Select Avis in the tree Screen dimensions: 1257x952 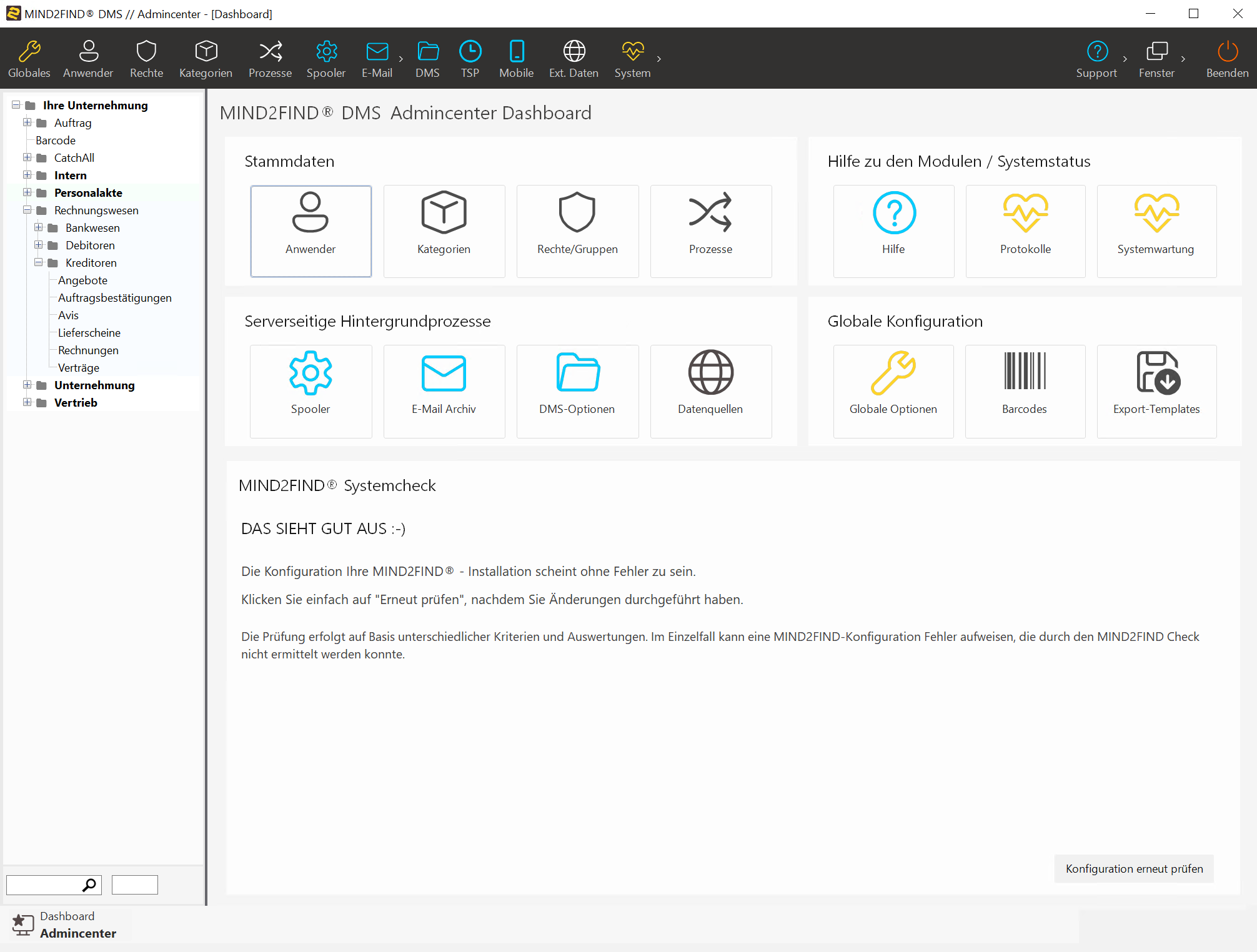click(x=68, y=315)
